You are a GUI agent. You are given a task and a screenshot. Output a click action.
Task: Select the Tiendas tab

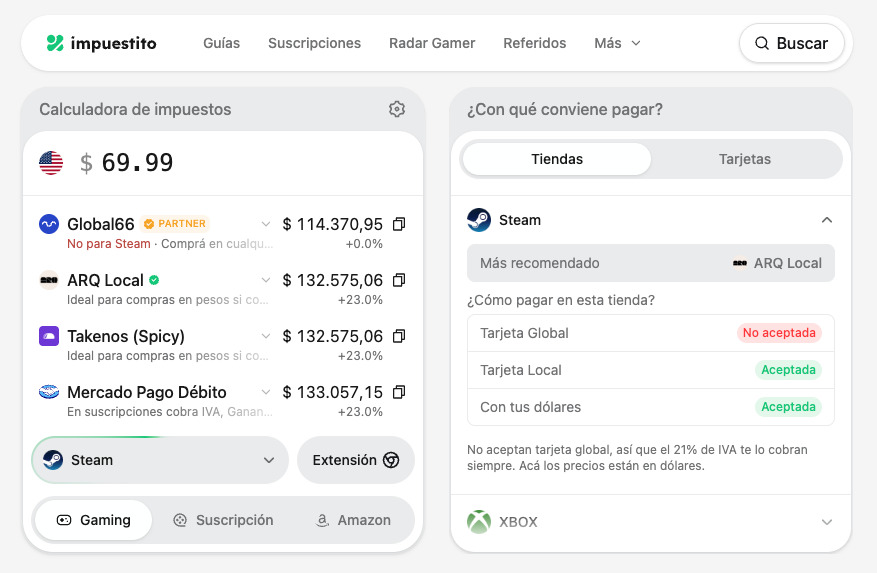[x=557, y=159]
